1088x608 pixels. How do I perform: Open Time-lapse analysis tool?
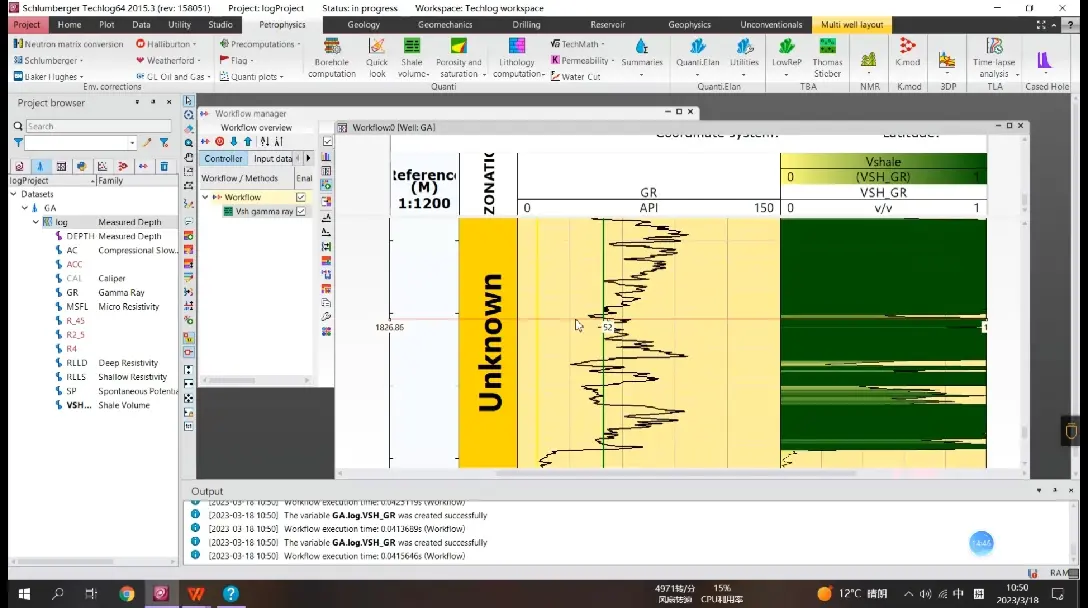point(994,58)
